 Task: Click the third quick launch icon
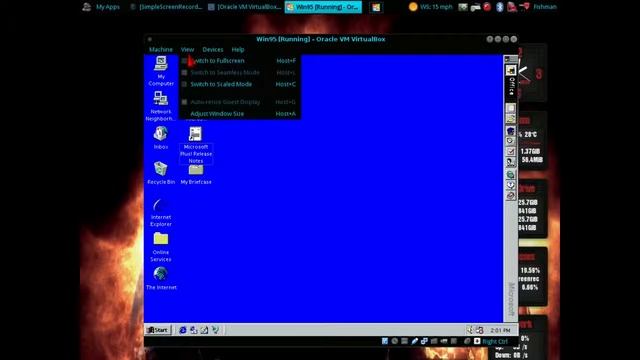tap(204, 330)
